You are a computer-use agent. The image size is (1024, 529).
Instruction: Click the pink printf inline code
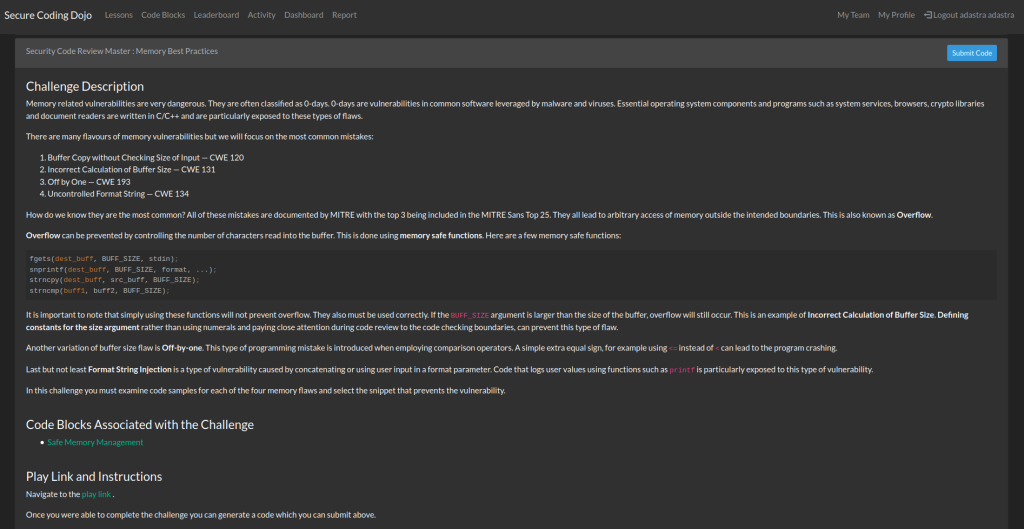click(x=682, y=370)
